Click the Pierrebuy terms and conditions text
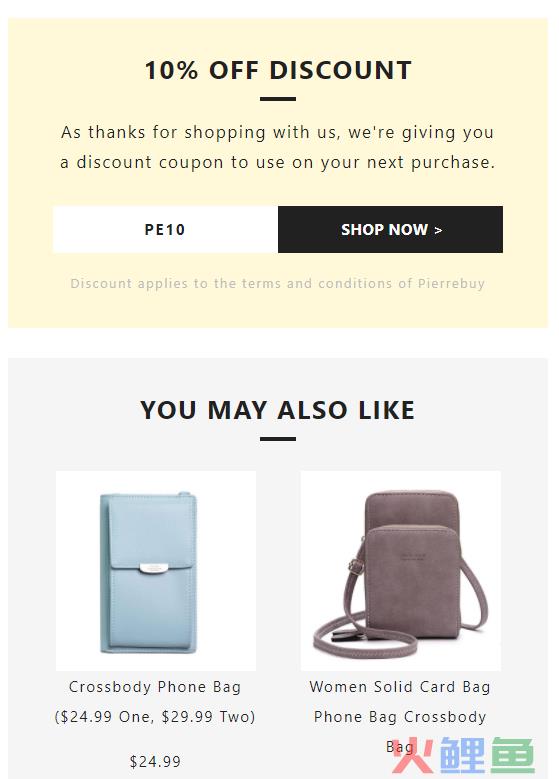The width and height of the screenshot is (559, 779). coord(278,283)
